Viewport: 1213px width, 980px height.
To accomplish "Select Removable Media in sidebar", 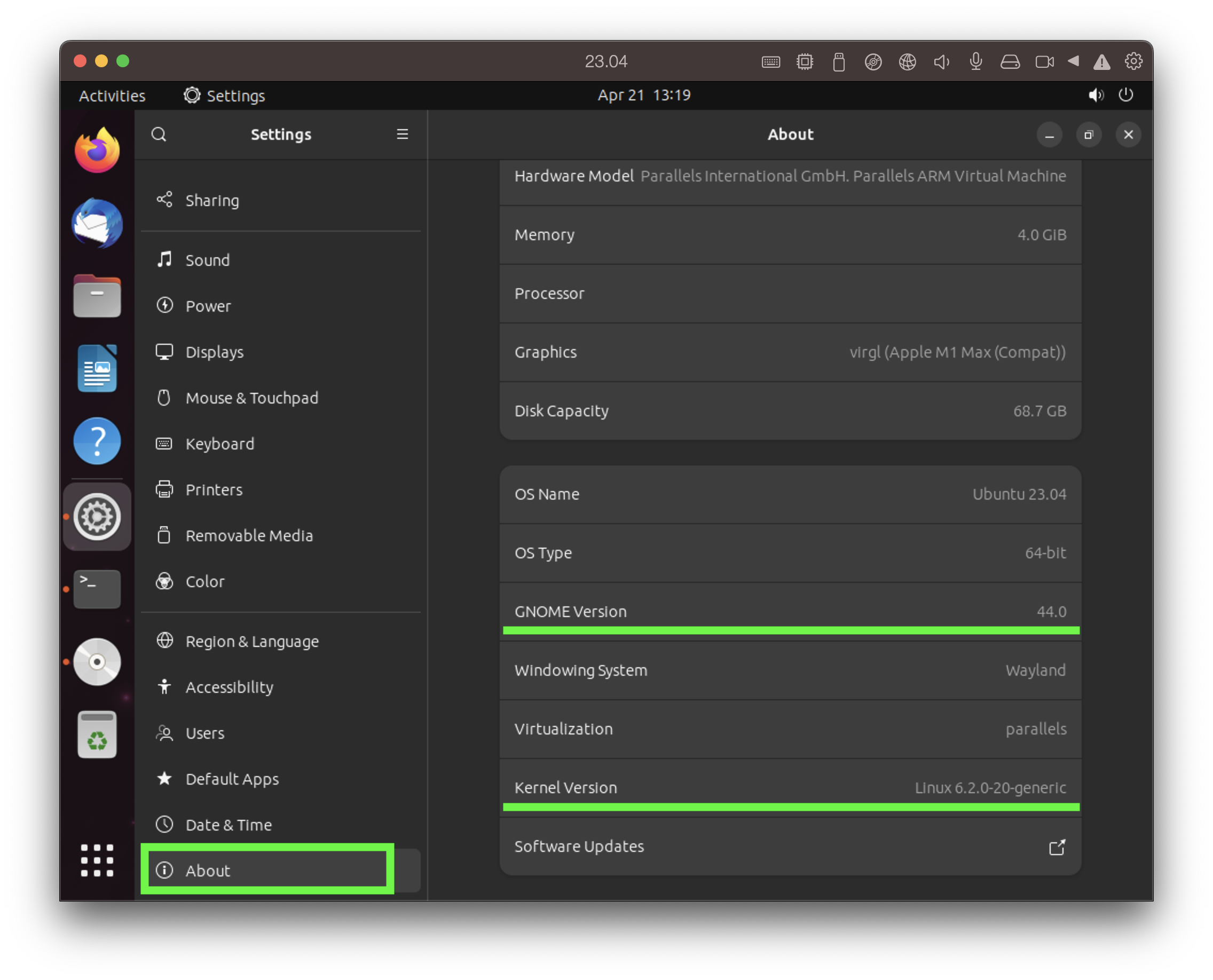I will point(281,536).
